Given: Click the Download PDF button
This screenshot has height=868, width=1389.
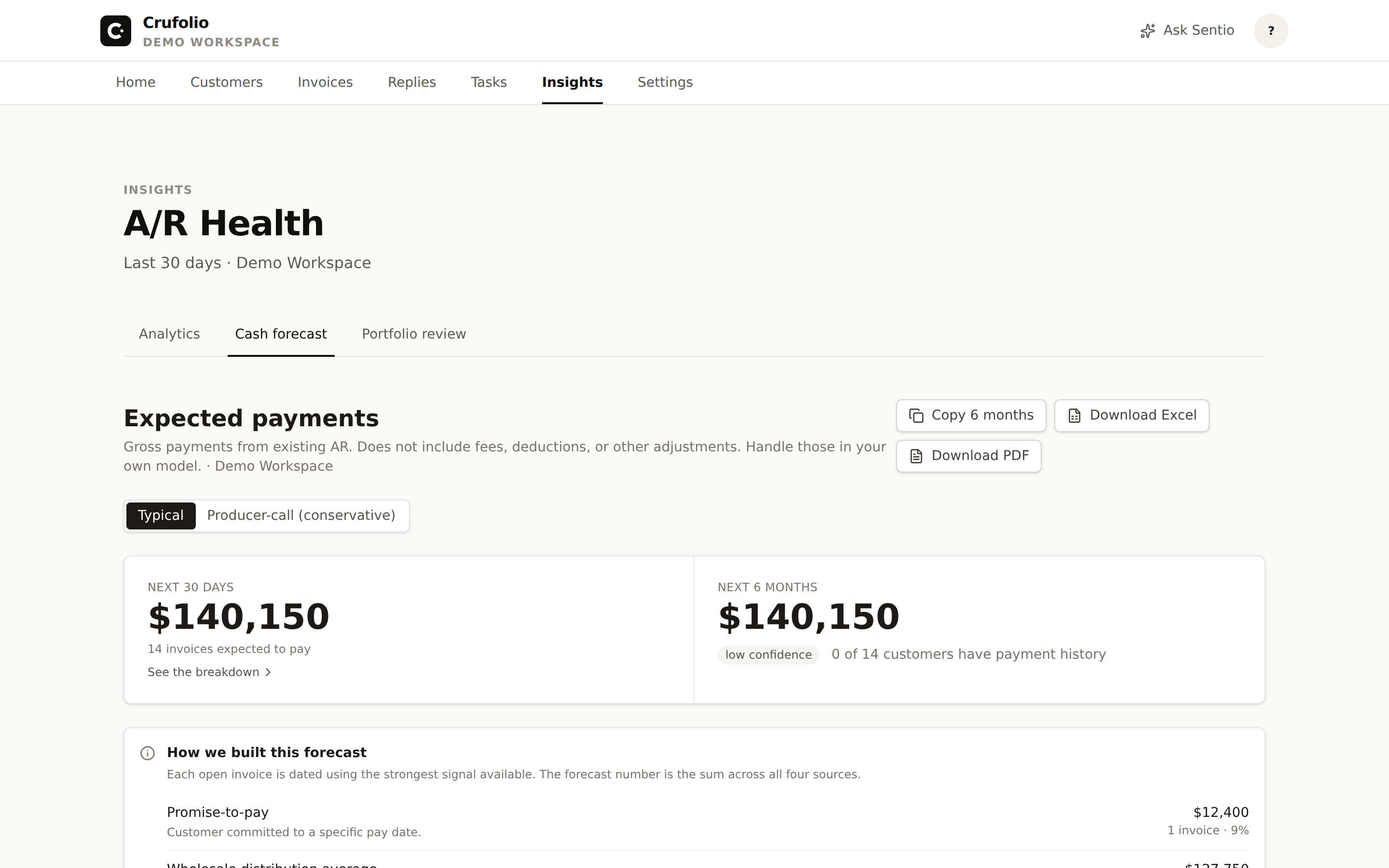Looking at the screenshot, I should (969, 456).
